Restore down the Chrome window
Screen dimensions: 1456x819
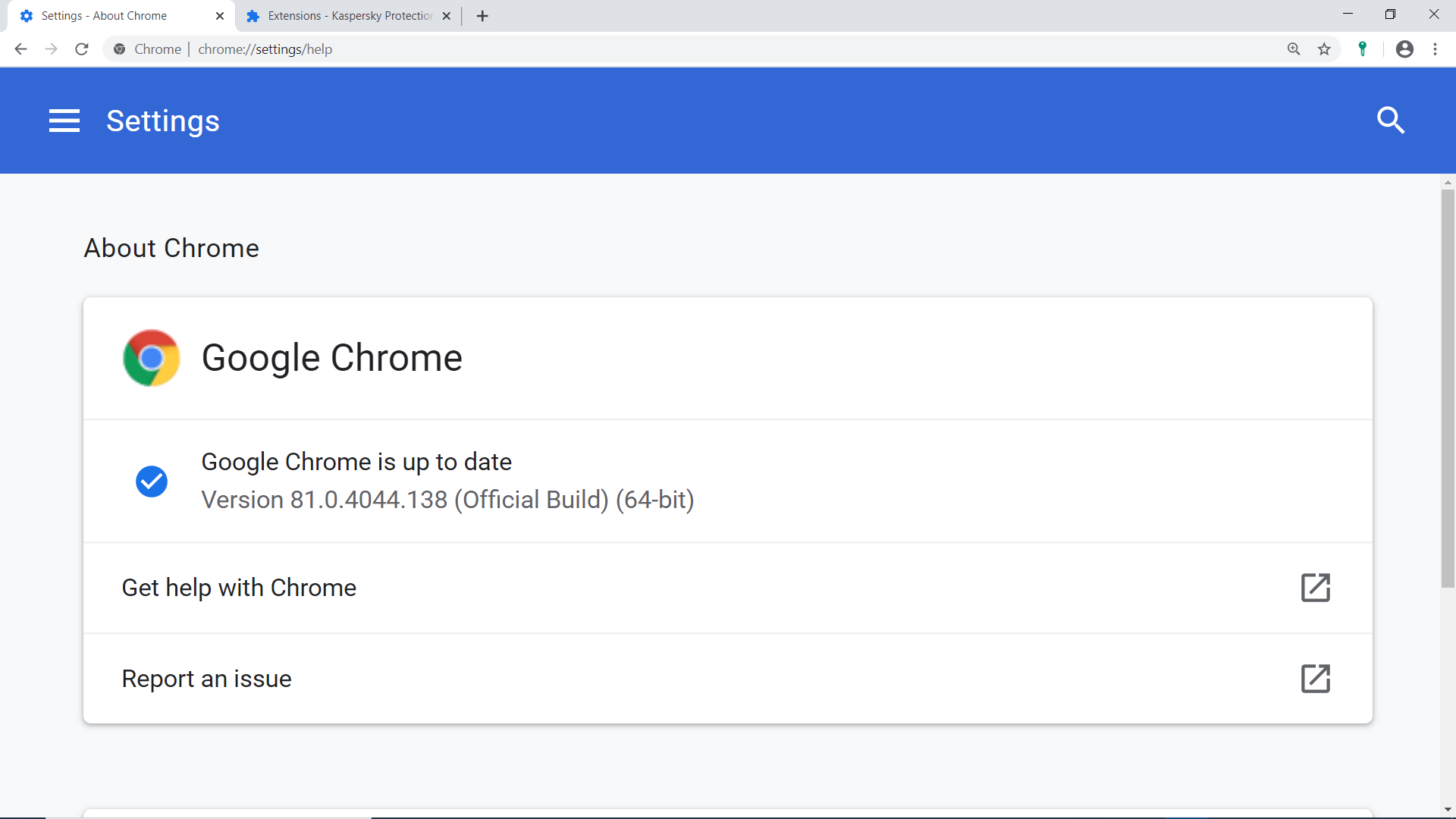point(1390,14)
